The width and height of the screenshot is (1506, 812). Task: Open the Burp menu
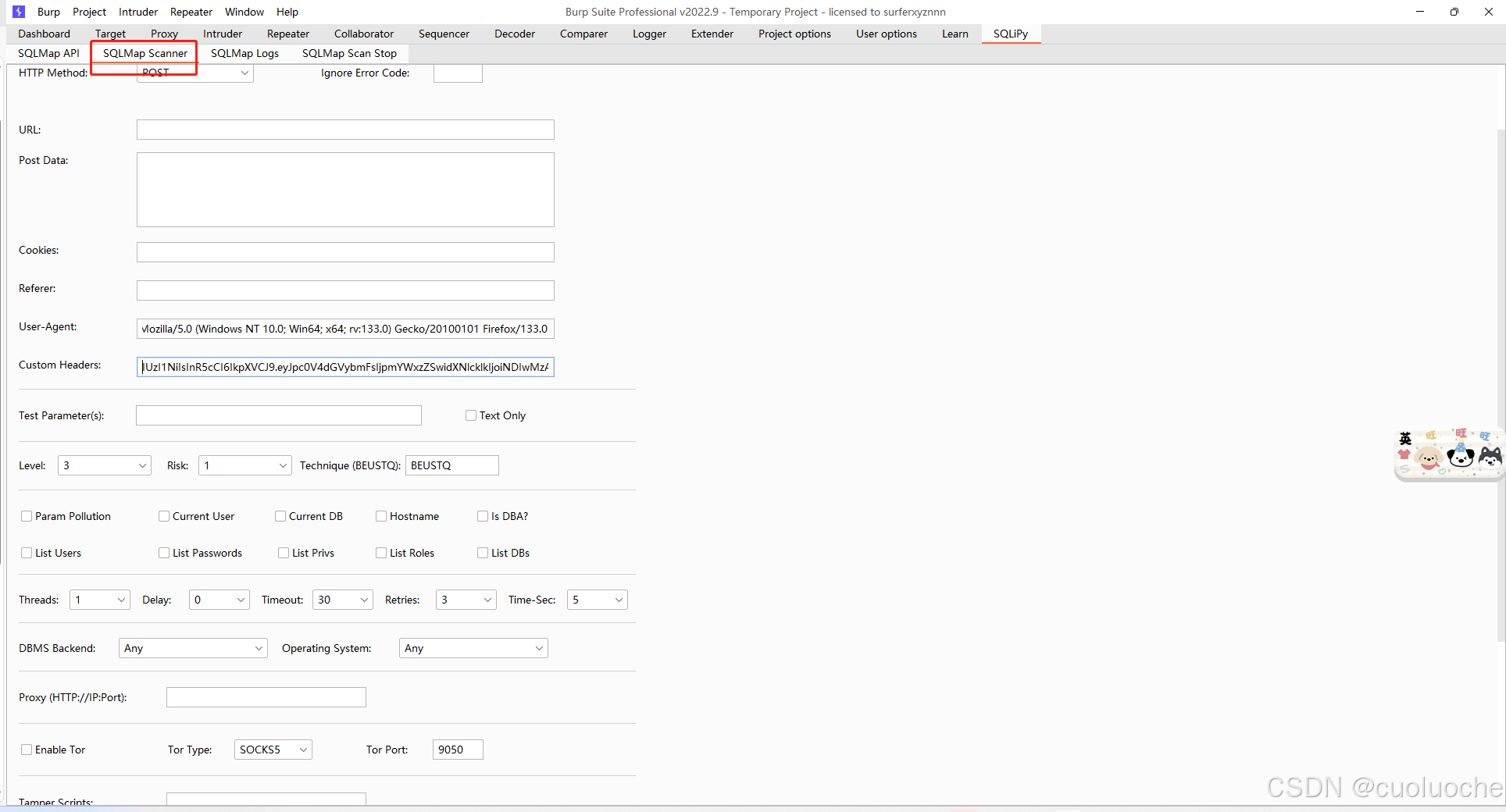pyautogui.click(x=48, y=12)
